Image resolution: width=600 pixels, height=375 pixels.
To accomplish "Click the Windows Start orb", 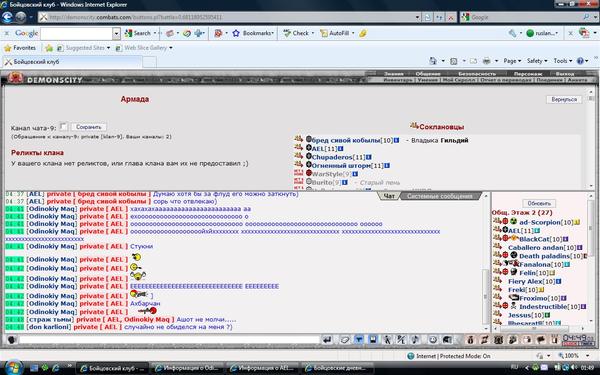I will point(13,367).
